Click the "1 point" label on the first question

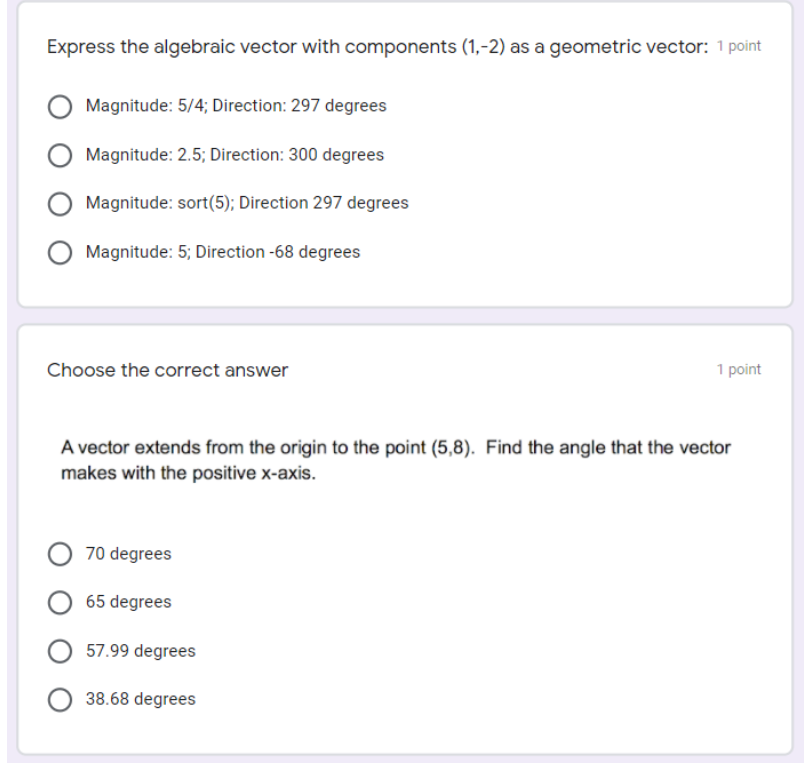click(x=738, y=45)
